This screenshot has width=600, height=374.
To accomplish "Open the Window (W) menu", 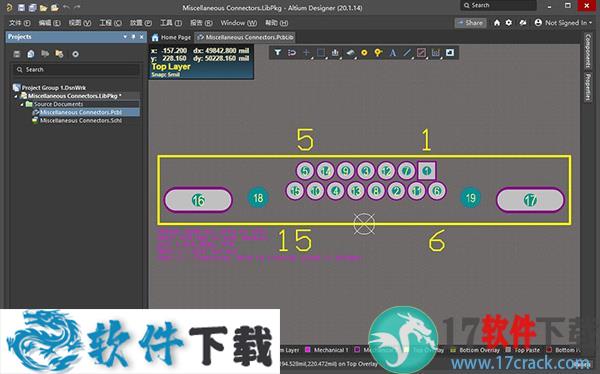I will click(x=238, y=23).
